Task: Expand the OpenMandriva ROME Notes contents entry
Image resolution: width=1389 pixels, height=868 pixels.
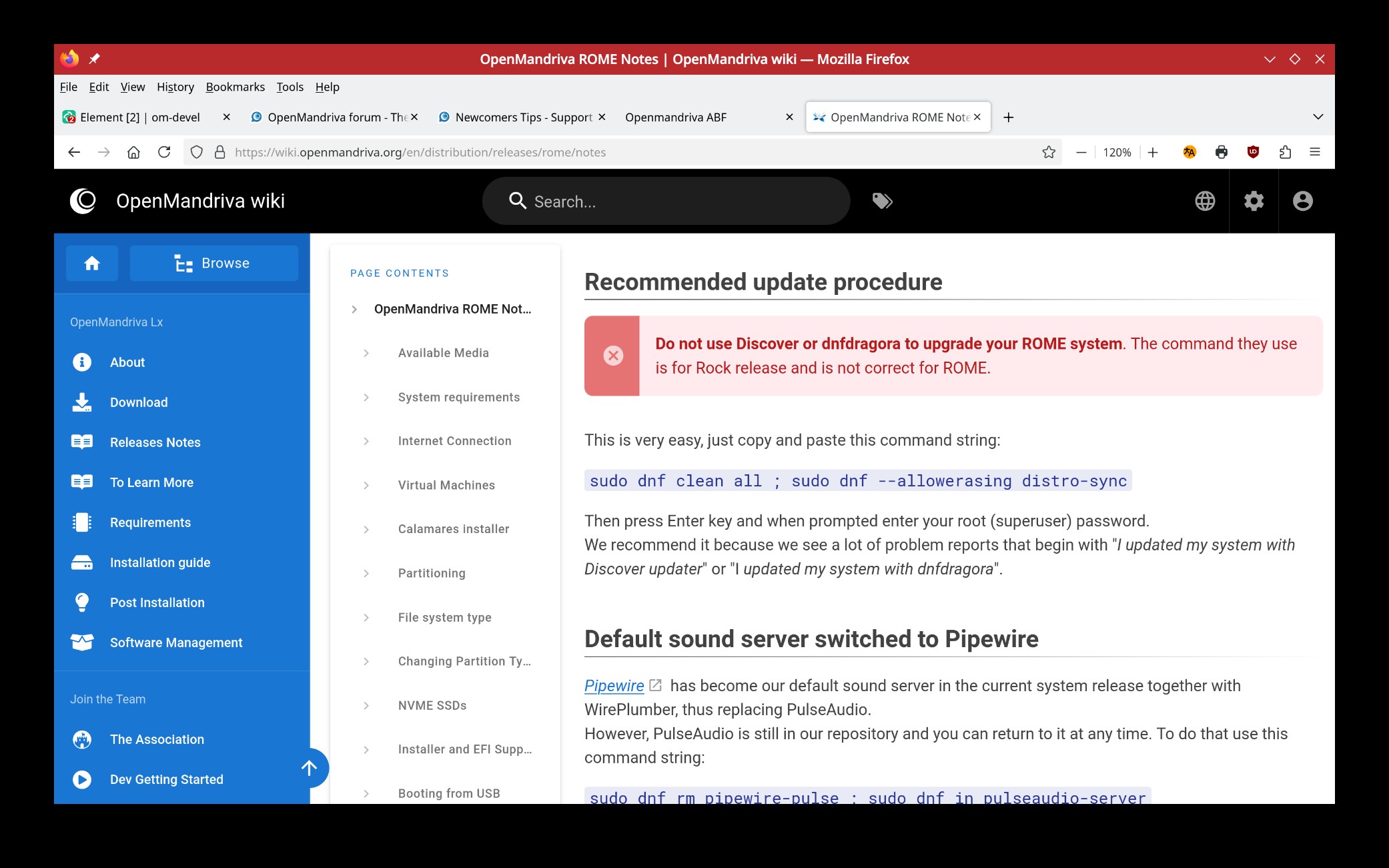Action: 354,308
